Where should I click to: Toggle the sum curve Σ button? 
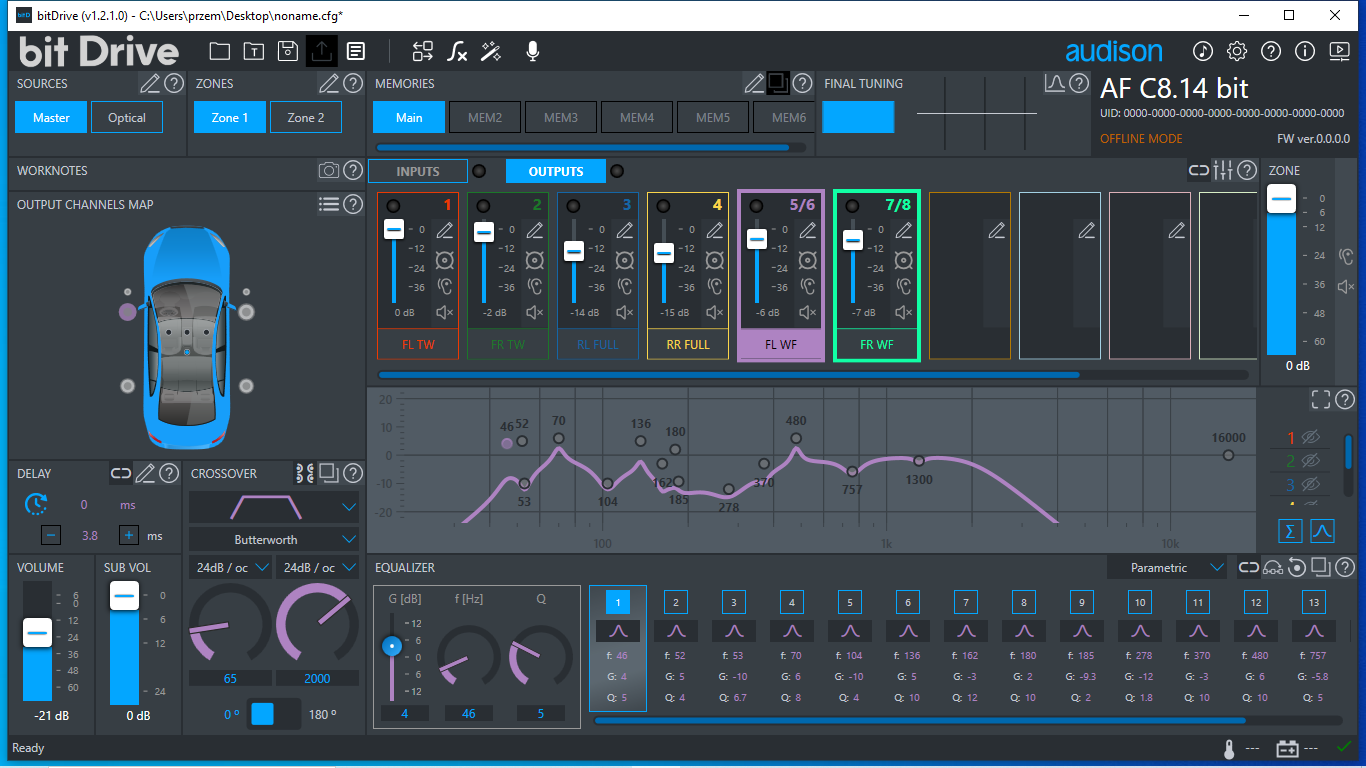(1290, 531)
